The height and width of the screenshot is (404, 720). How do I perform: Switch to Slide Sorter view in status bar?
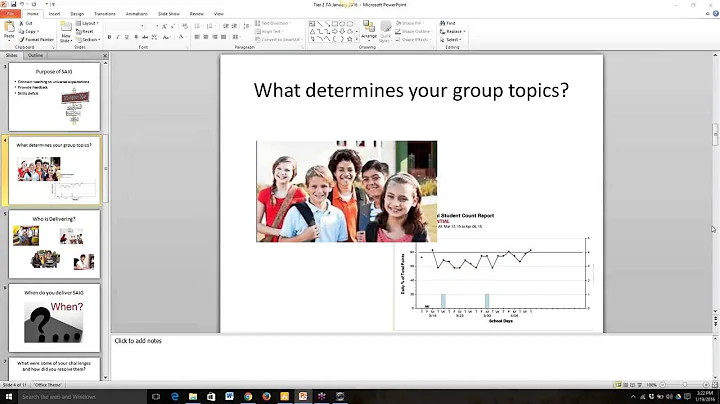(x=625, y=385)
